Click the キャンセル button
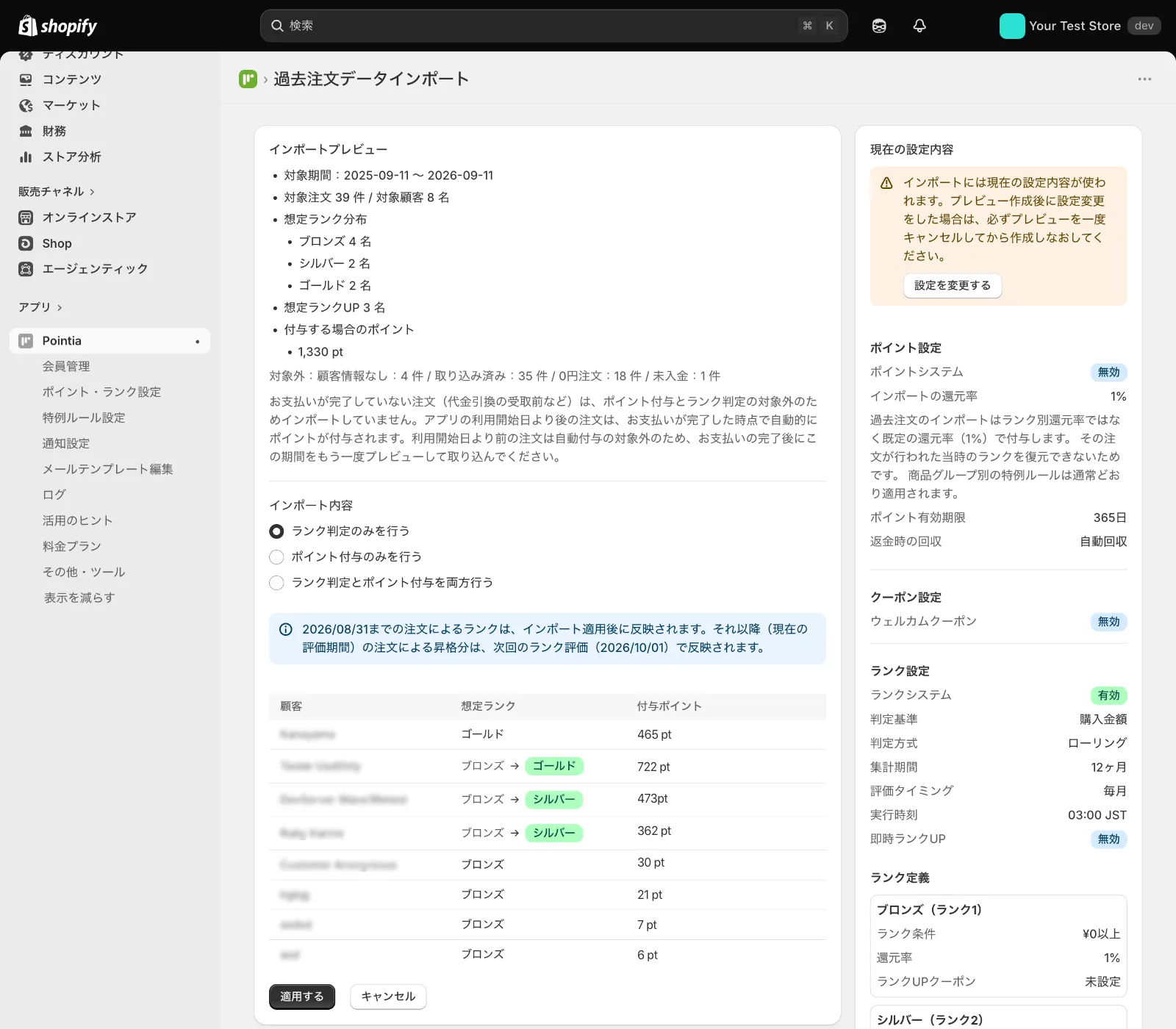The height and width of the screenshot is (1029, 1176). [388, 997]
